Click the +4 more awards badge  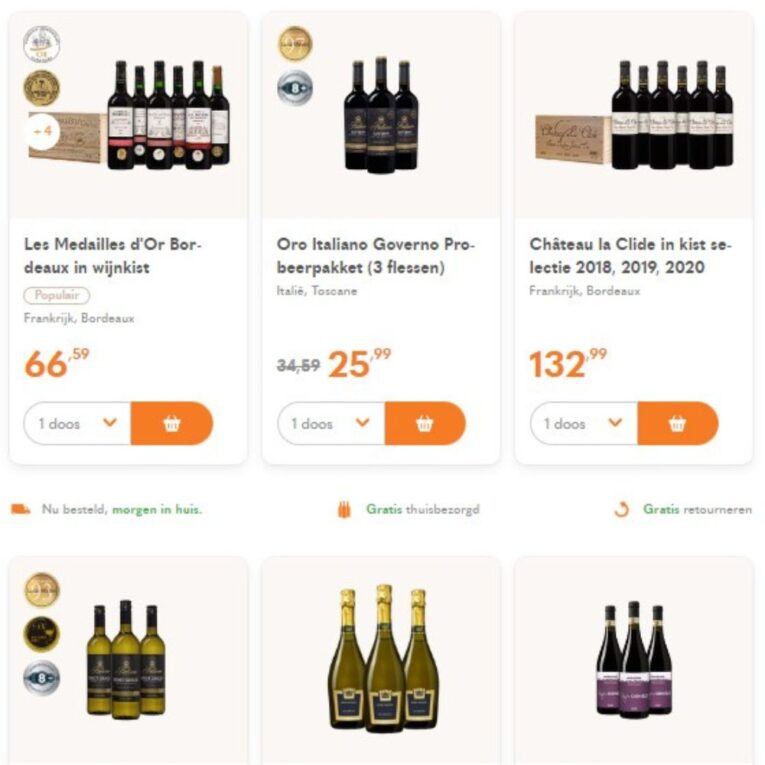point(42,131)
